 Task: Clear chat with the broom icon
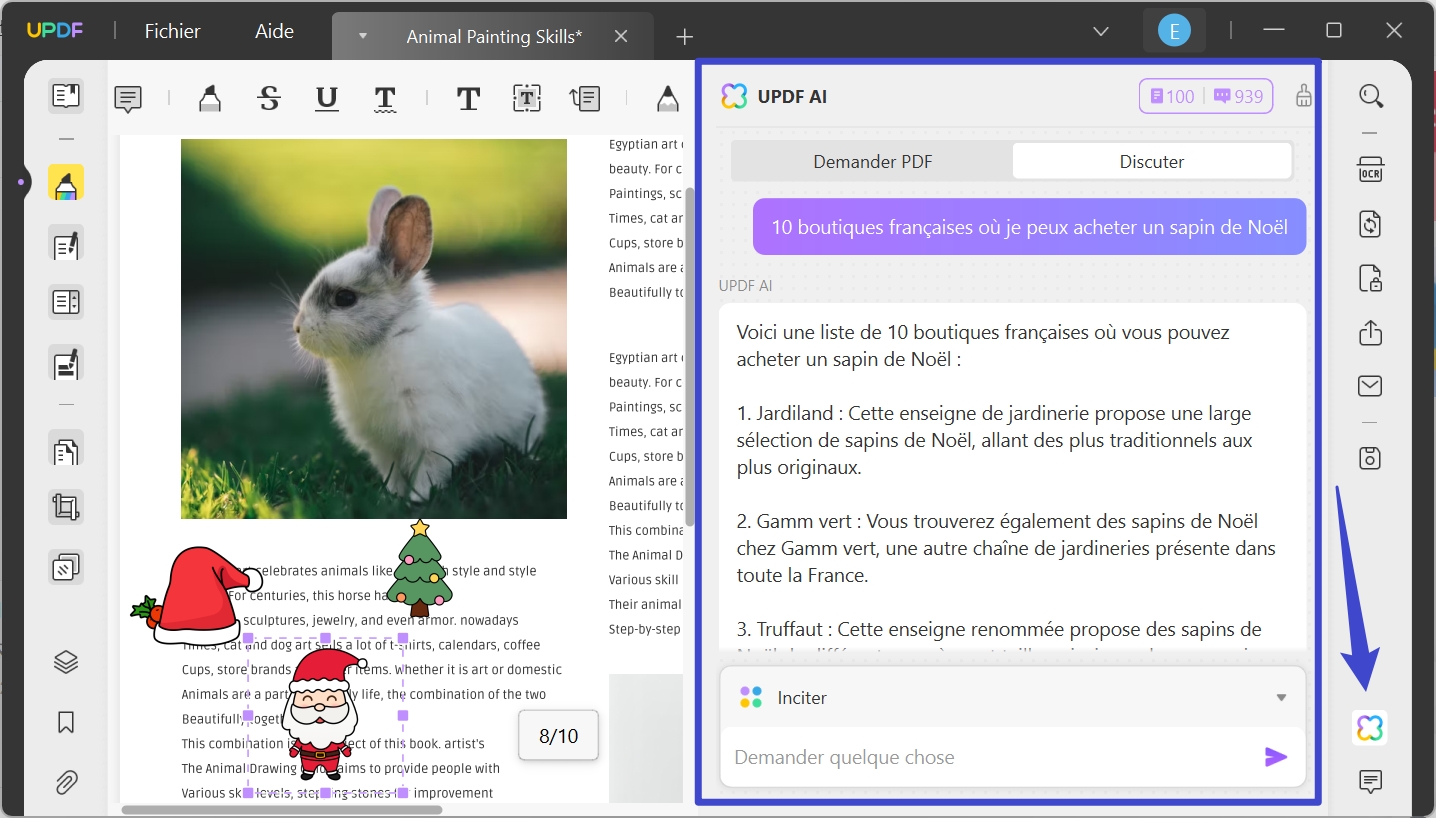tap(1303, 96)
